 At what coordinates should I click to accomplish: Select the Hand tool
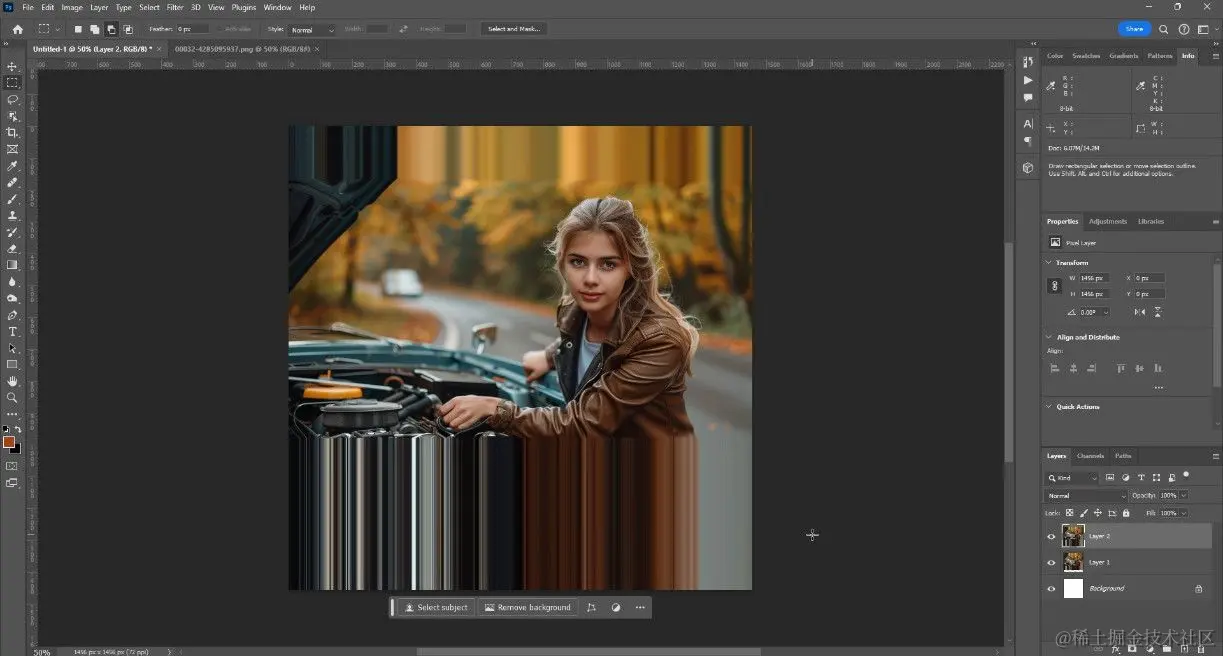coord(13,381)
